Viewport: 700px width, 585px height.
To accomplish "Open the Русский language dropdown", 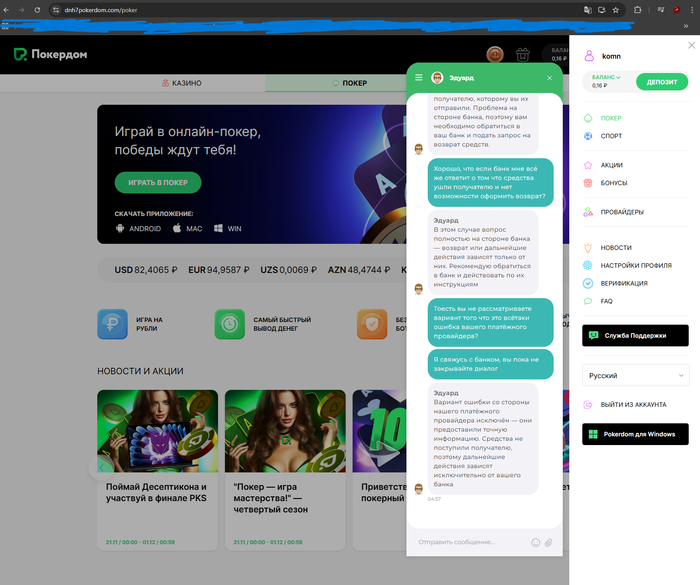I will tap(636, 376).
